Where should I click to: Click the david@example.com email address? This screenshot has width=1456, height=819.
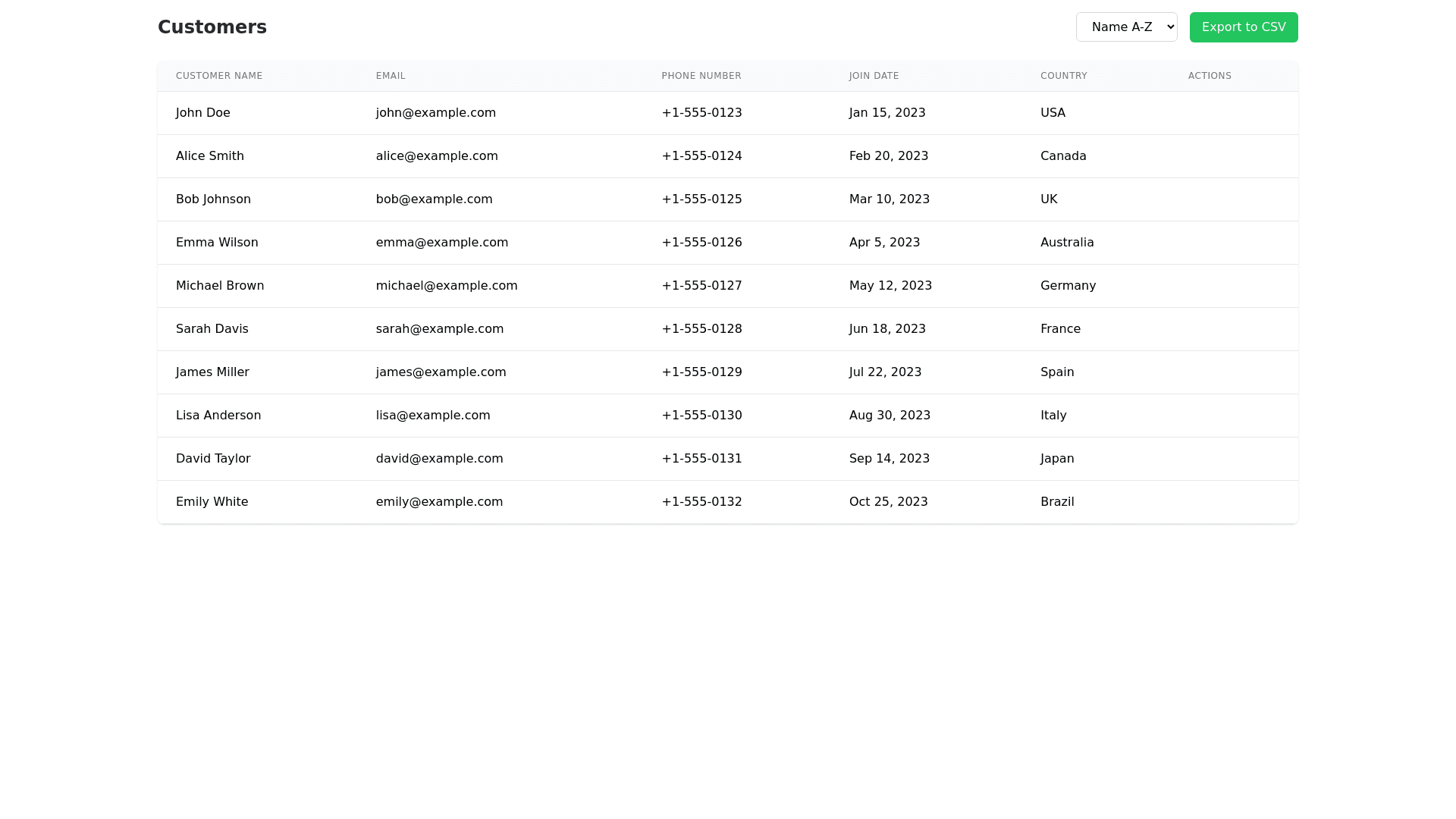tap(439, 459)
